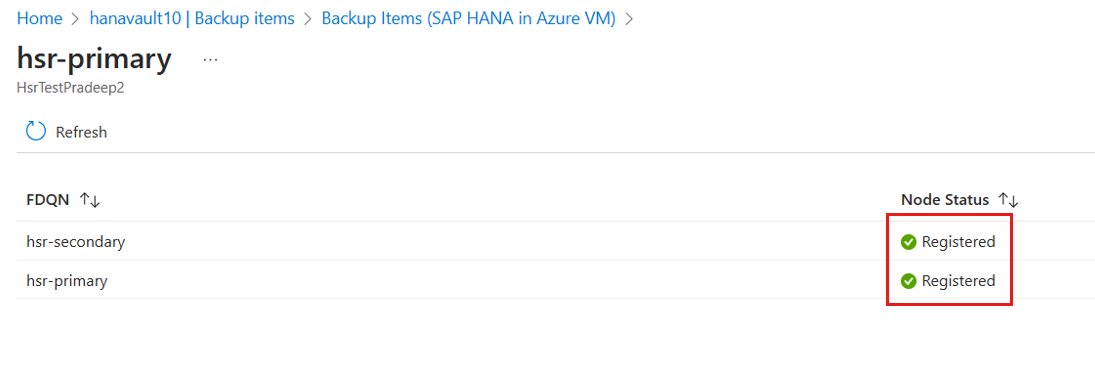The width and height of the screenshot is (1095, 382).
Task: Click the circular Refresh icon
Action: coord(36,131)
